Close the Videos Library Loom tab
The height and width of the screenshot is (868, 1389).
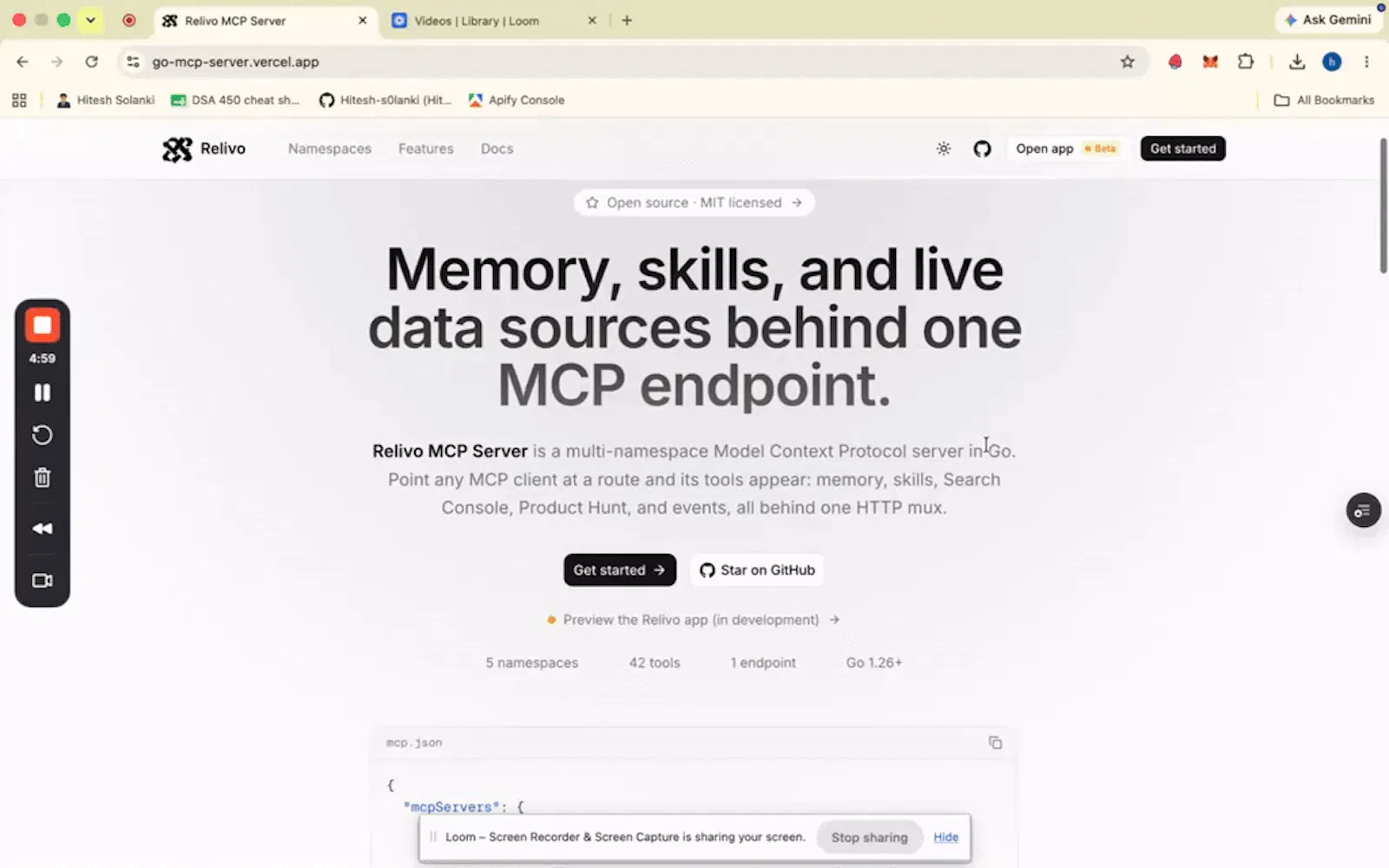(x=592, y=20)
